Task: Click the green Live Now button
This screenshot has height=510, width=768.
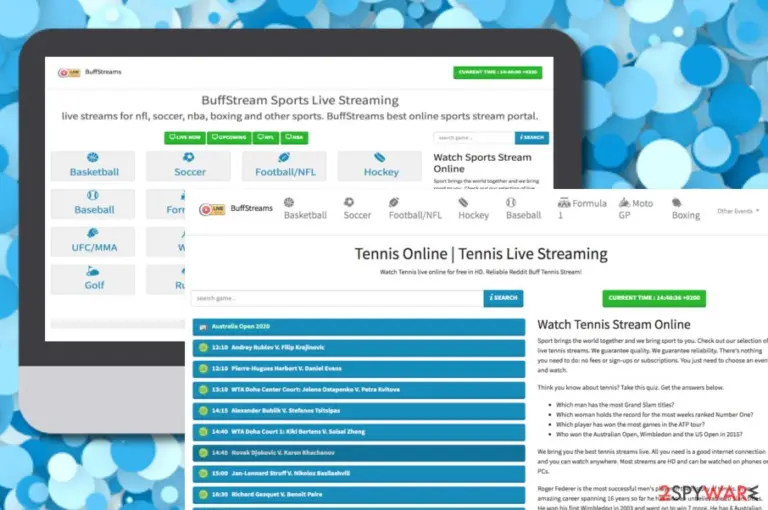Action: tap(185, 138)
